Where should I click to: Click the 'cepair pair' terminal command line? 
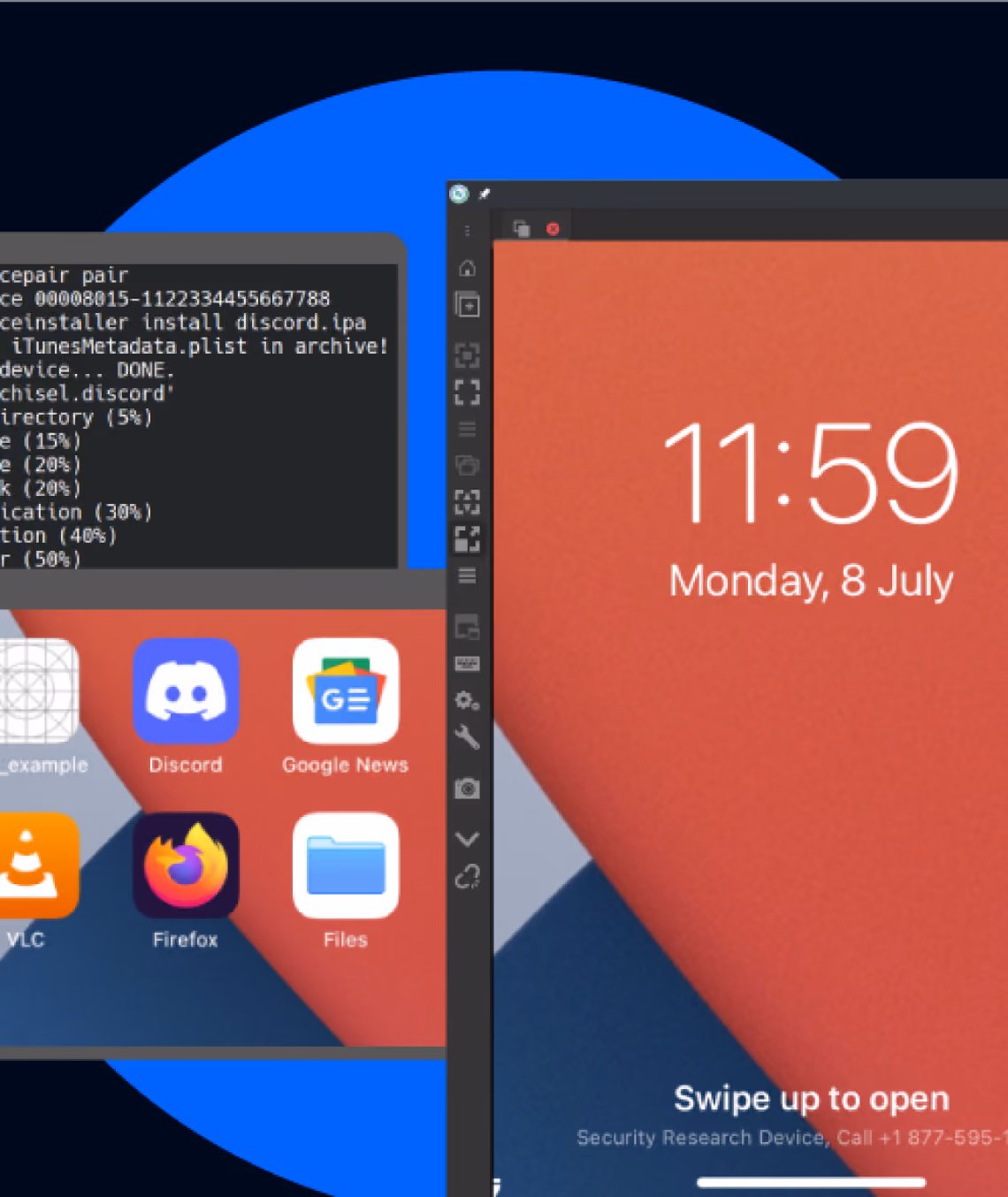[x=64, y=275]
